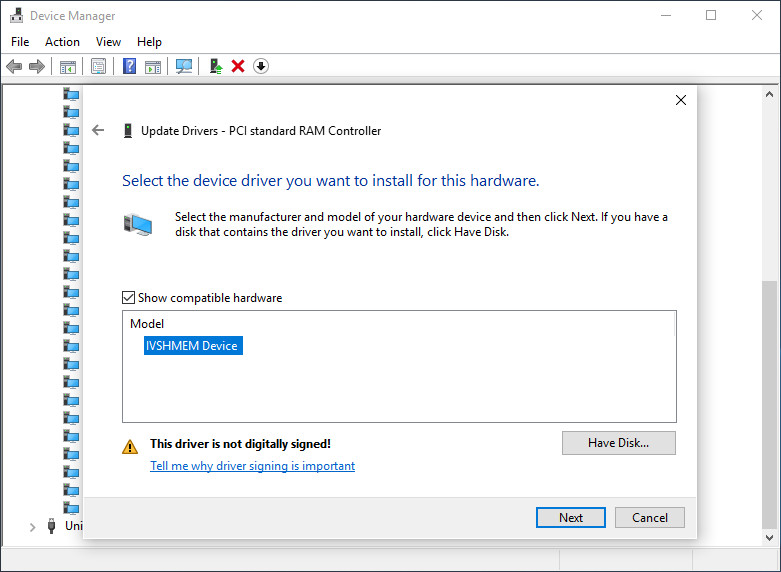The width and height of the screenshot is (781, 572).
Task: Show or hide the console tree icon
Action: click(68, 66)
